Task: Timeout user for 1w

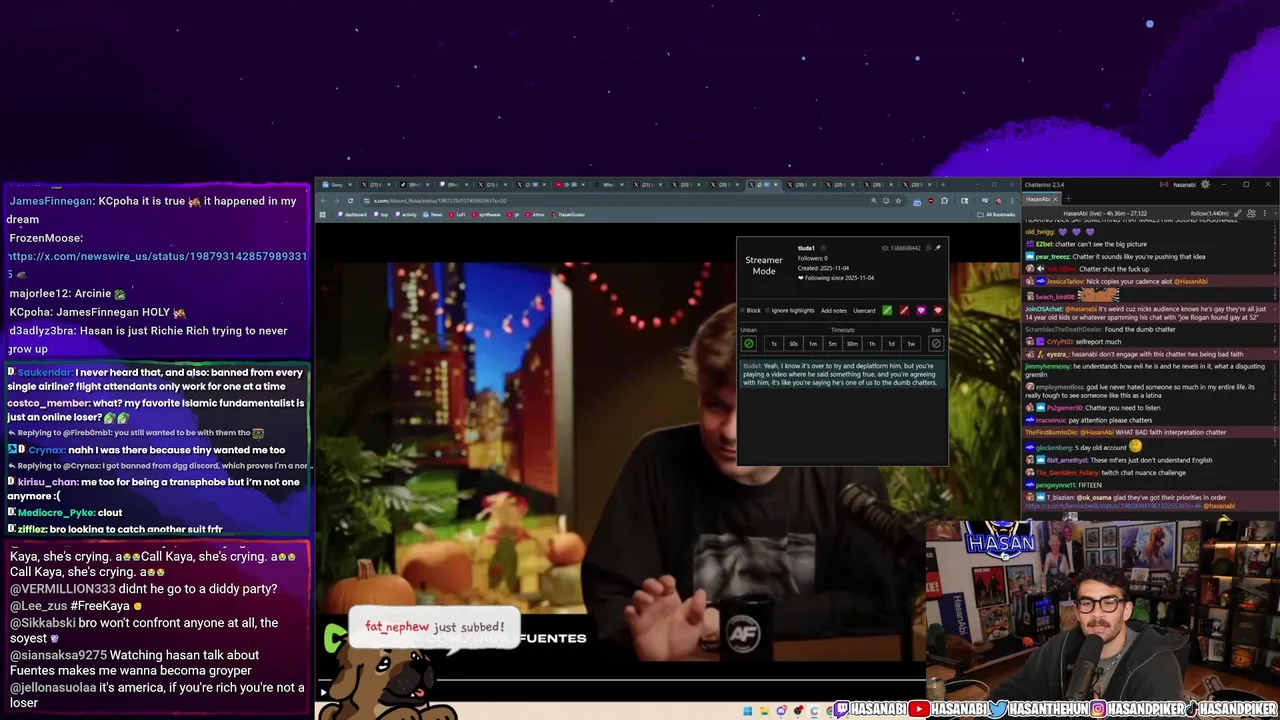Action: (x=911, y=344)
